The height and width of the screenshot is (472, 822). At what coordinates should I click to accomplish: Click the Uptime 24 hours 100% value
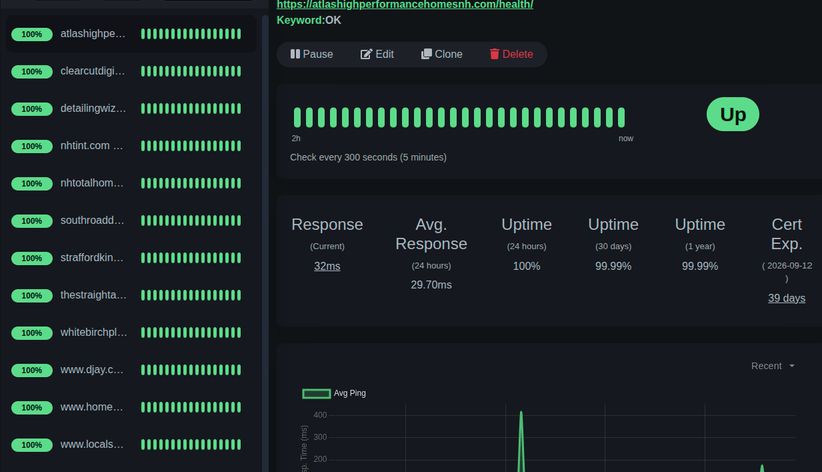coord(526,266)
